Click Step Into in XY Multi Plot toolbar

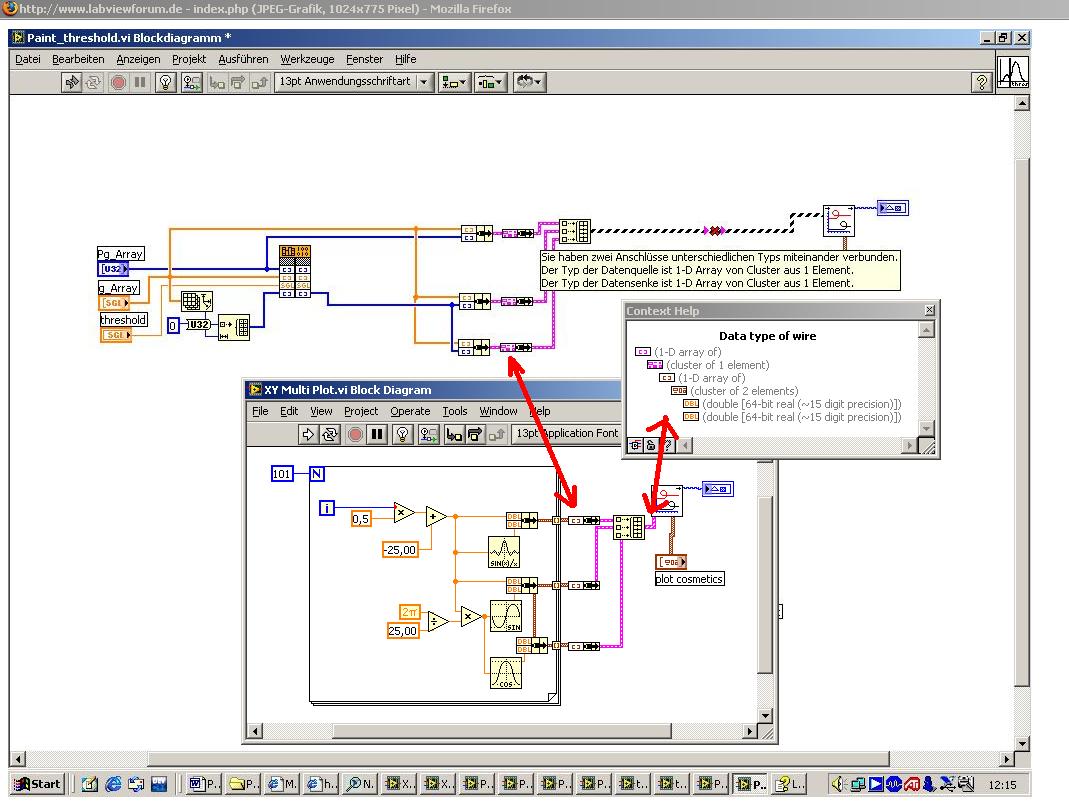pyautogui.click(x=453, y=434)
